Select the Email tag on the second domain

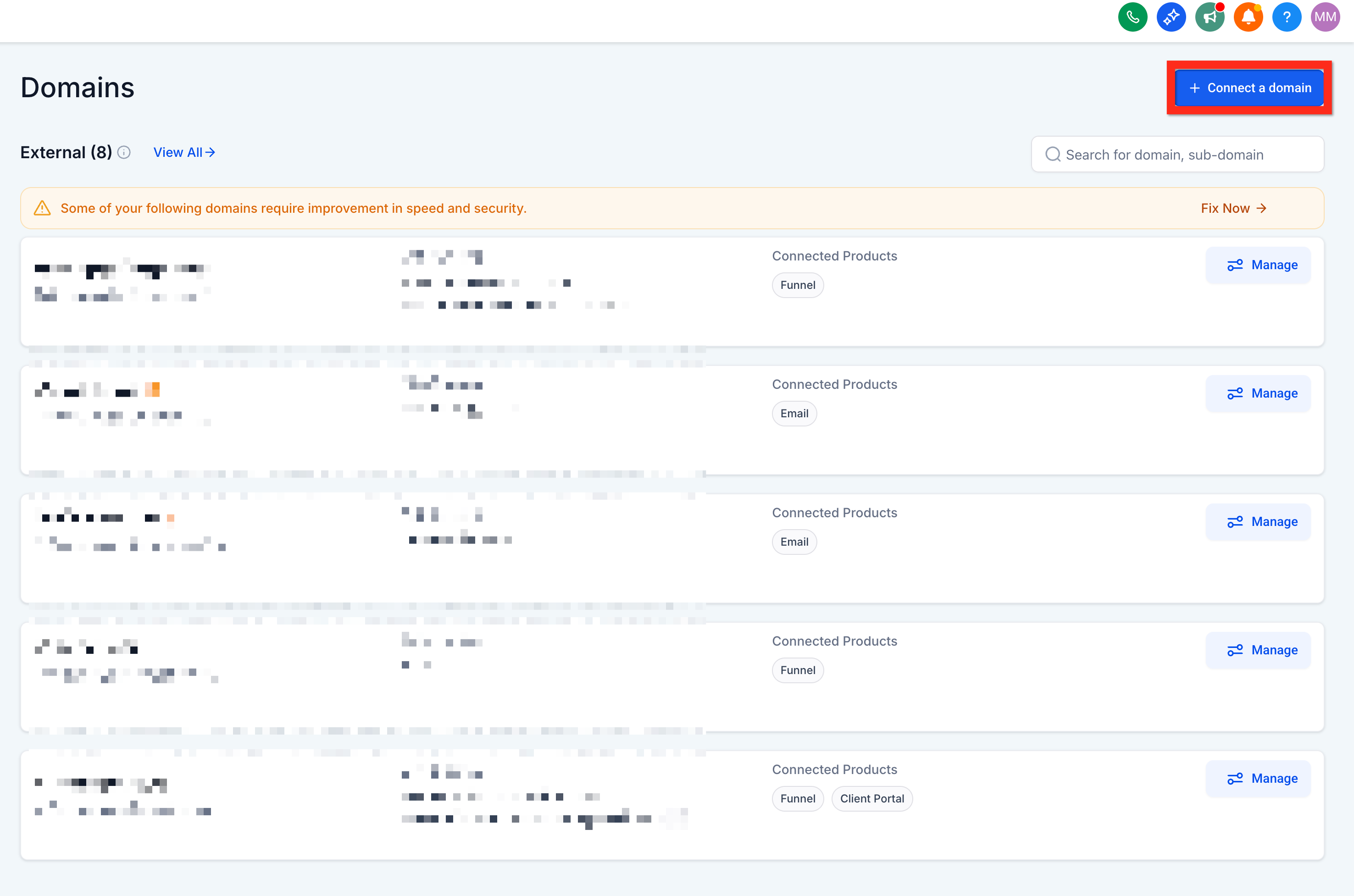(x=794, y=413)
